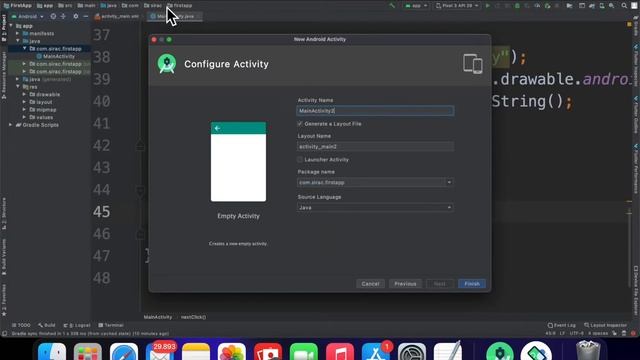The width and height of the screenshot is (640, 360).
Task: Click the main breadcrumb item
Action: point(86,5)
